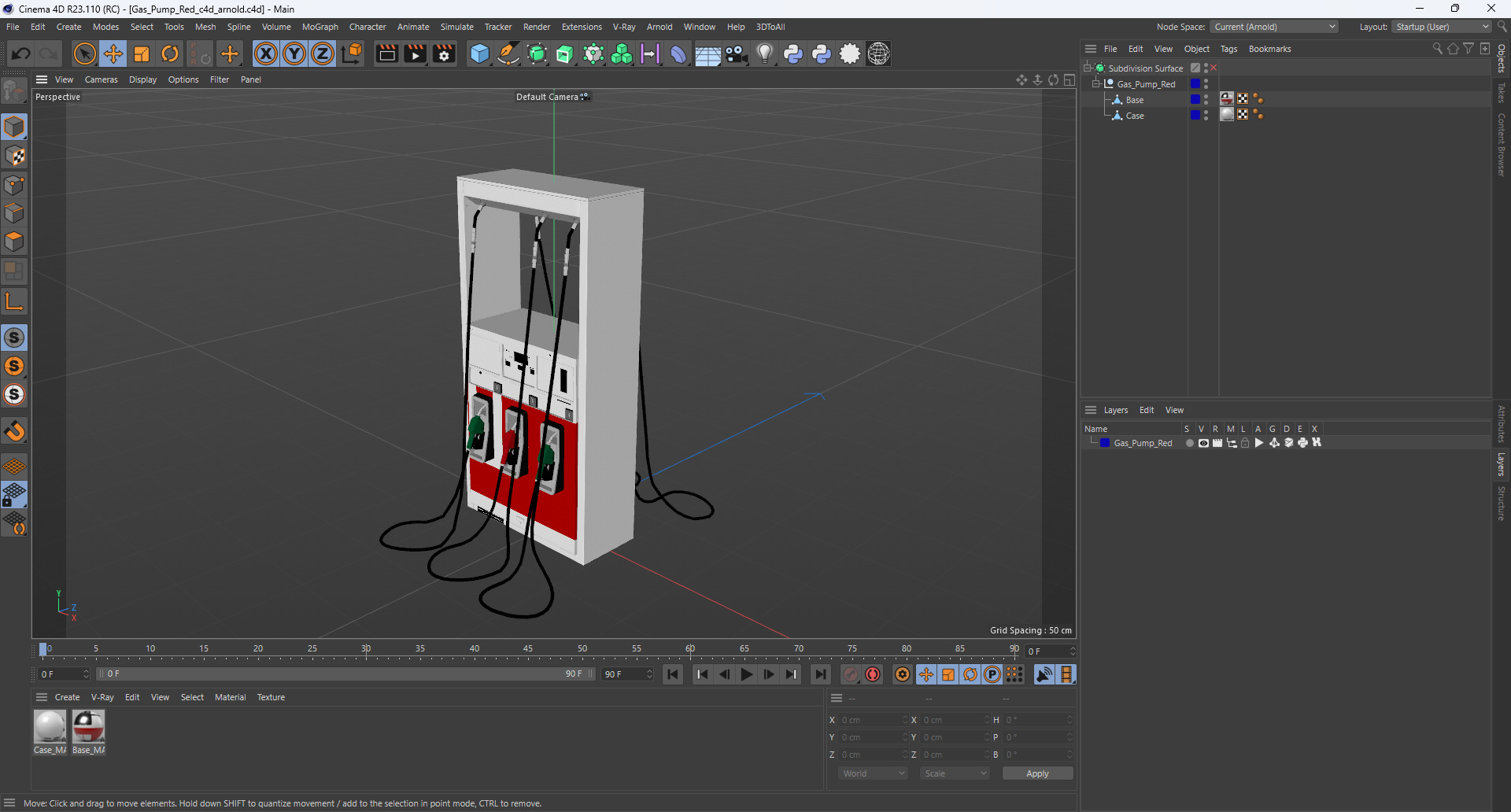Open Edit Render Settings icon
This screenshot has height=812, width=1511.
(445, 54)
